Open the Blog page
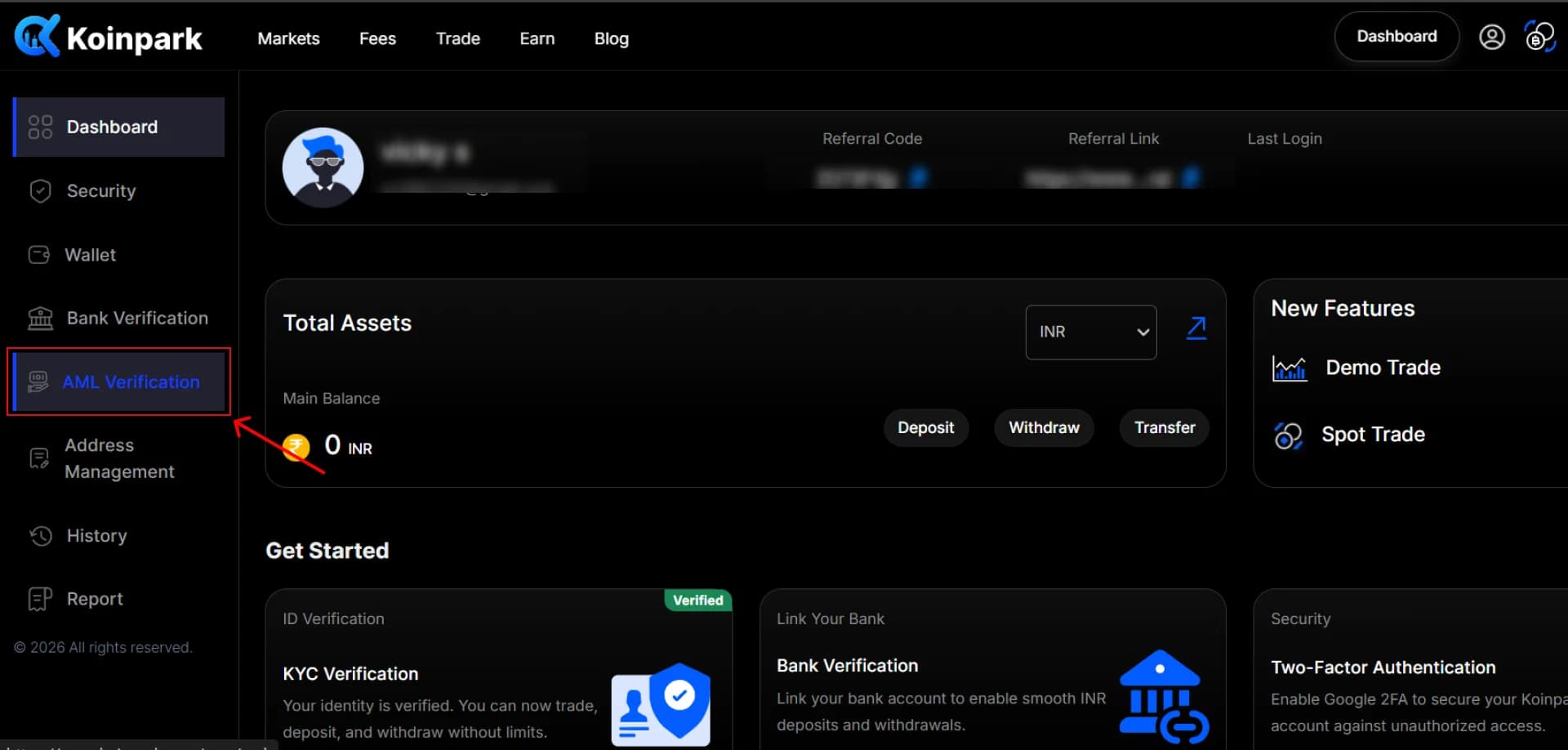This screenshot has height=750, width=1568. tap(612, 38)
